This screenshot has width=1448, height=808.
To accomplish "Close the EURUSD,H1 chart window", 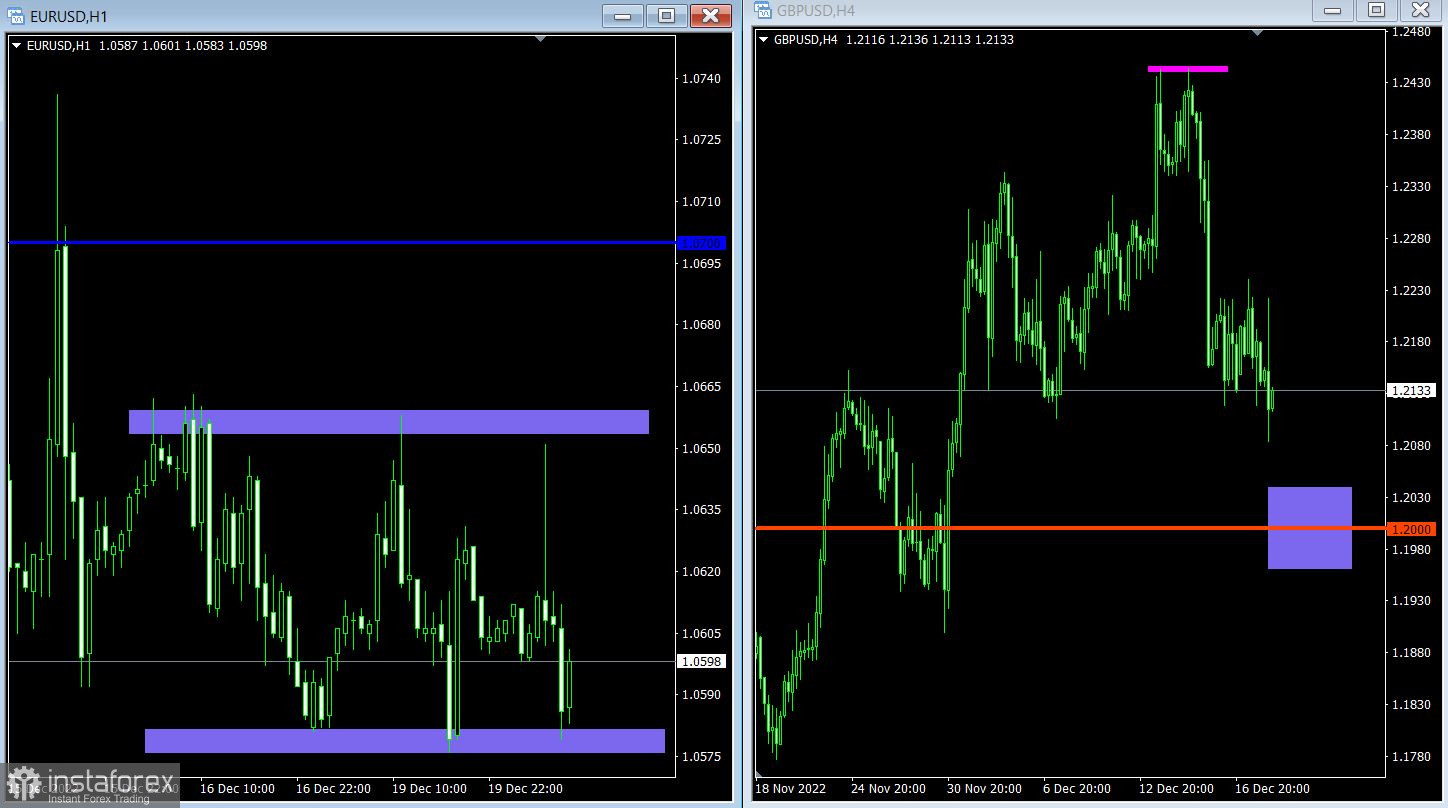I will 710,16.
